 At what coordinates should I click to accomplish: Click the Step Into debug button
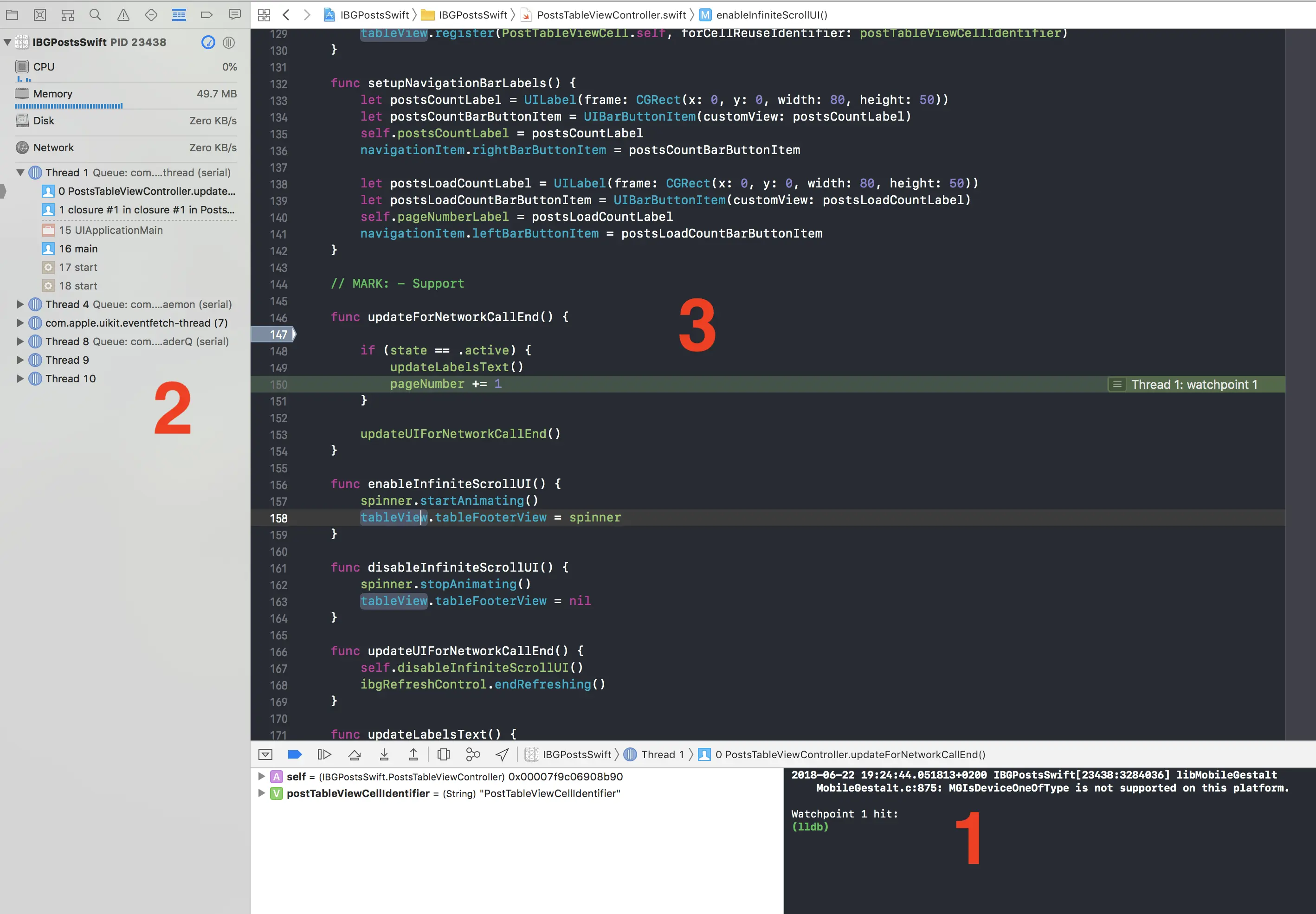[x=384, y=755]
